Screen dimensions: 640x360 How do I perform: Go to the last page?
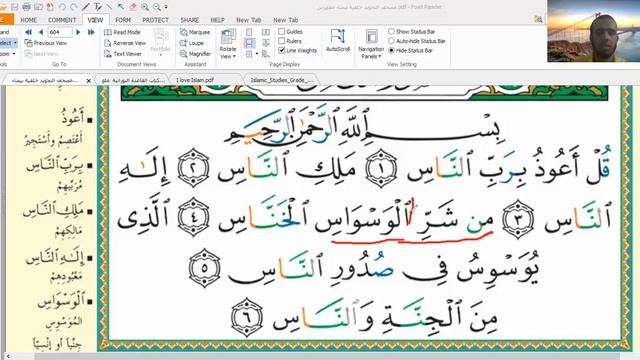91,32
